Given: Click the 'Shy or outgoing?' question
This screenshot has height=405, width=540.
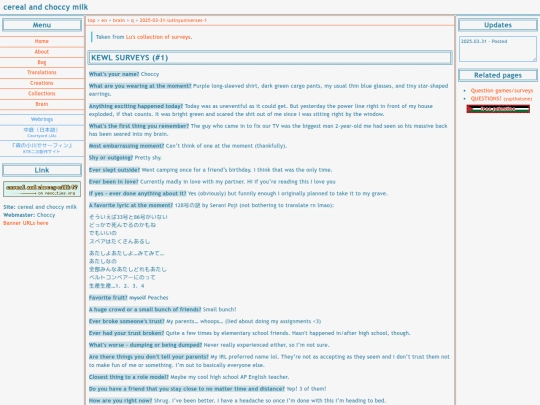Looking at the screenshot, I should (111, 158).
